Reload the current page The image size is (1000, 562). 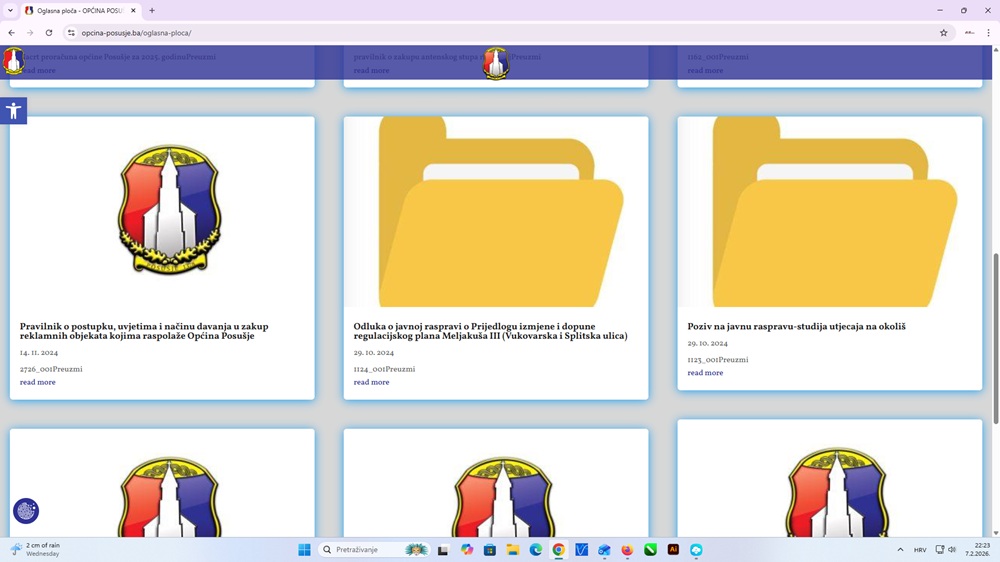(48, 33)
